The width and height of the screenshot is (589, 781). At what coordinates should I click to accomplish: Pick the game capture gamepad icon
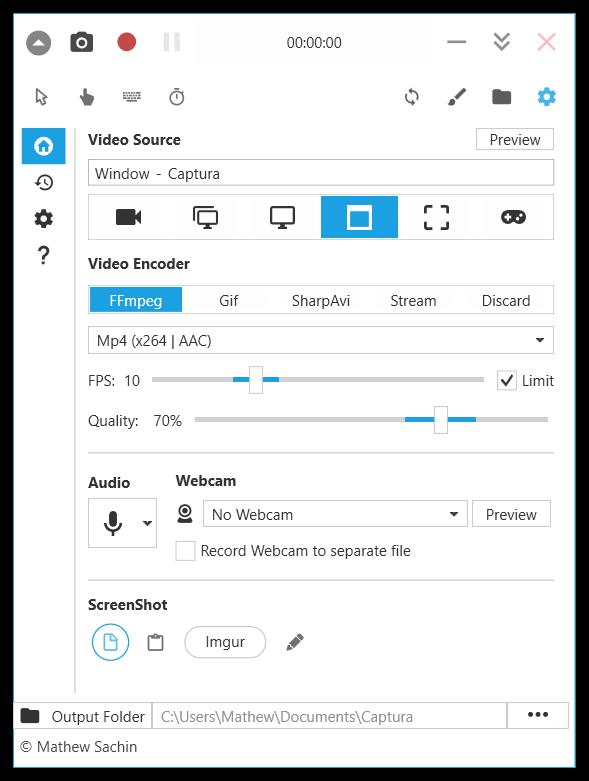[513, 217]
